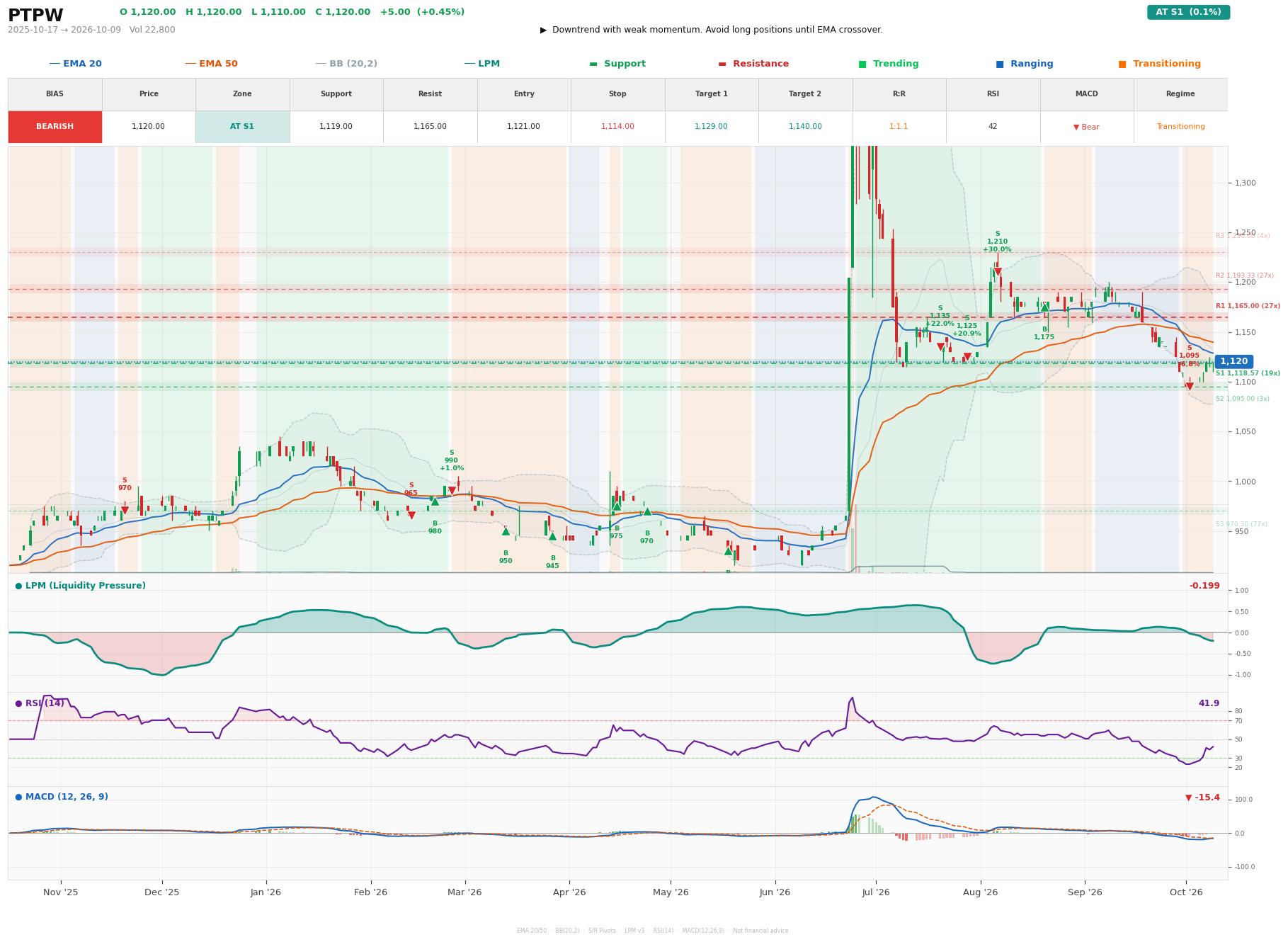Click the R1 1,165.00 resistance label
The width and height of the screenshot is (1288, 942).
pos(1248,306)
